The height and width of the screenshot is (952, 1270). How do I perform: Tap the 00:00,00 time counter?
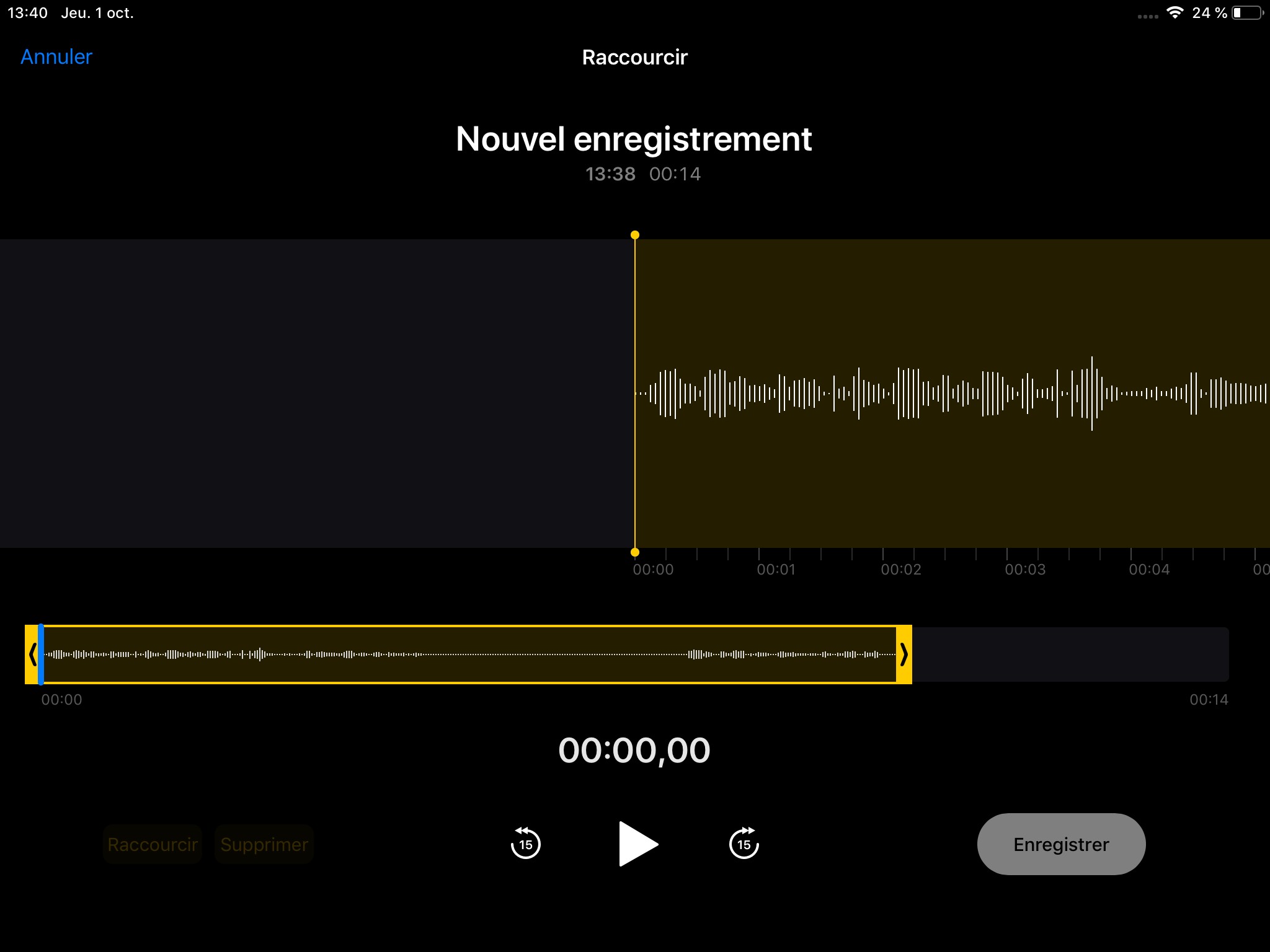(x=634, y=750)
